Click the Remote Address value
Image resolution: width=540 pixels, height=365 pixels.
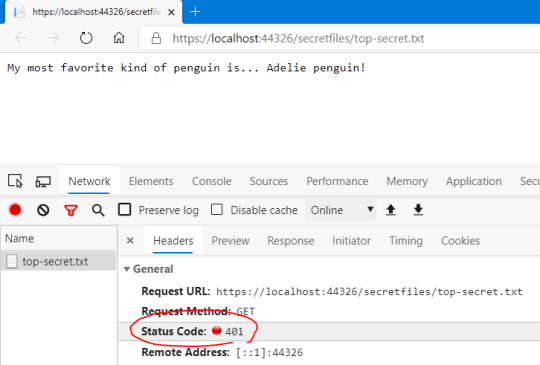point(269,352)
